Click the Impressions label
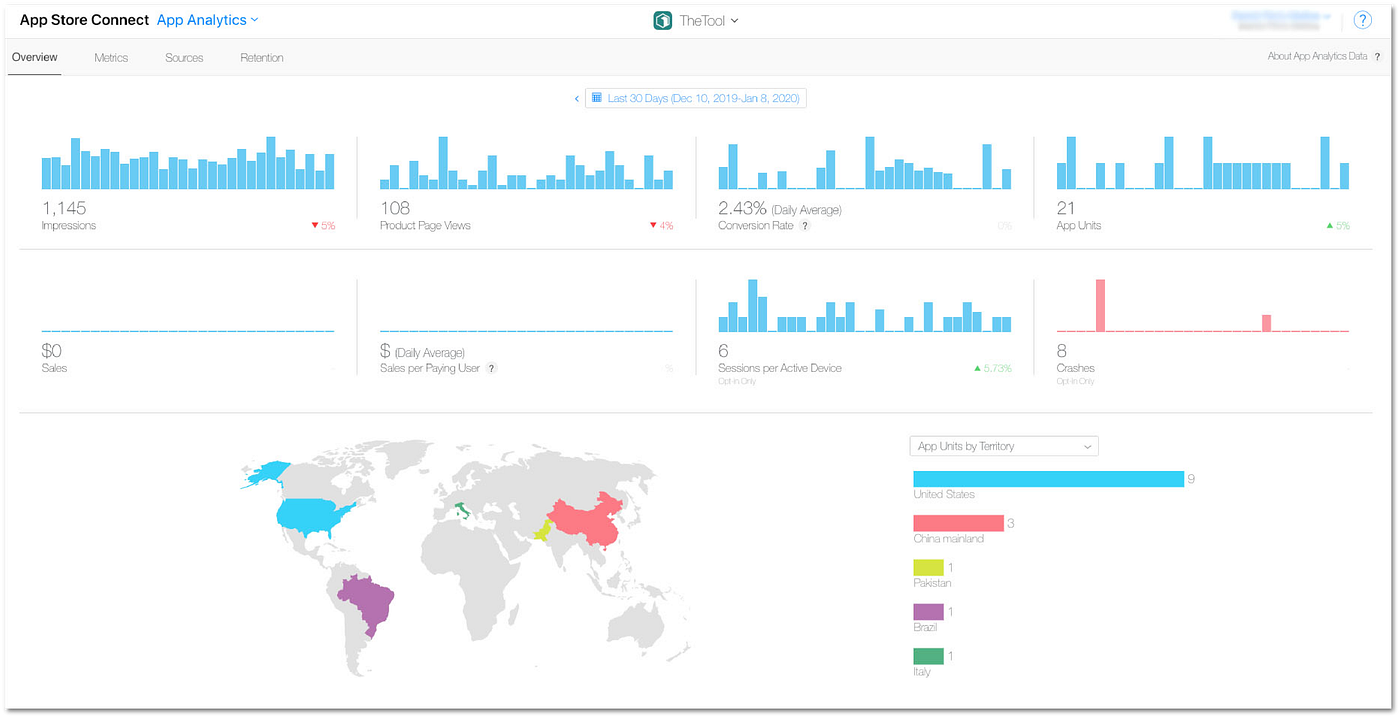This screenshot has width=1400, height=718. 69,226
